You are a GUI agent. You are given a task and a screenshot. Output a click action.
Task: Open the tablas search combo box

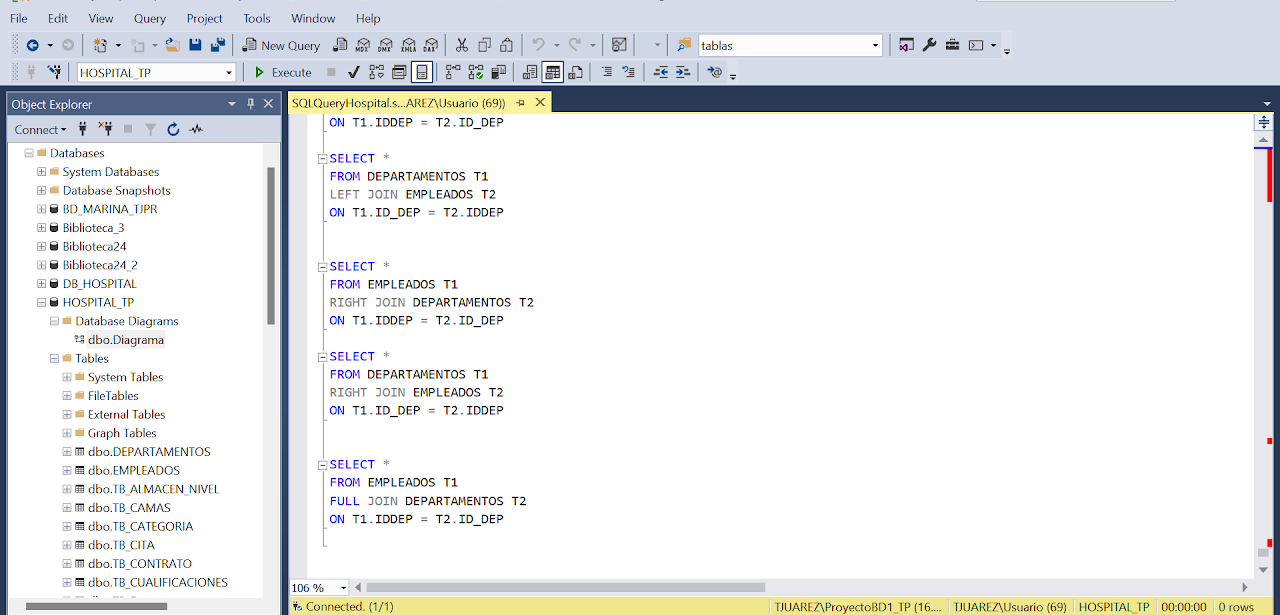[x=790, y=45]
